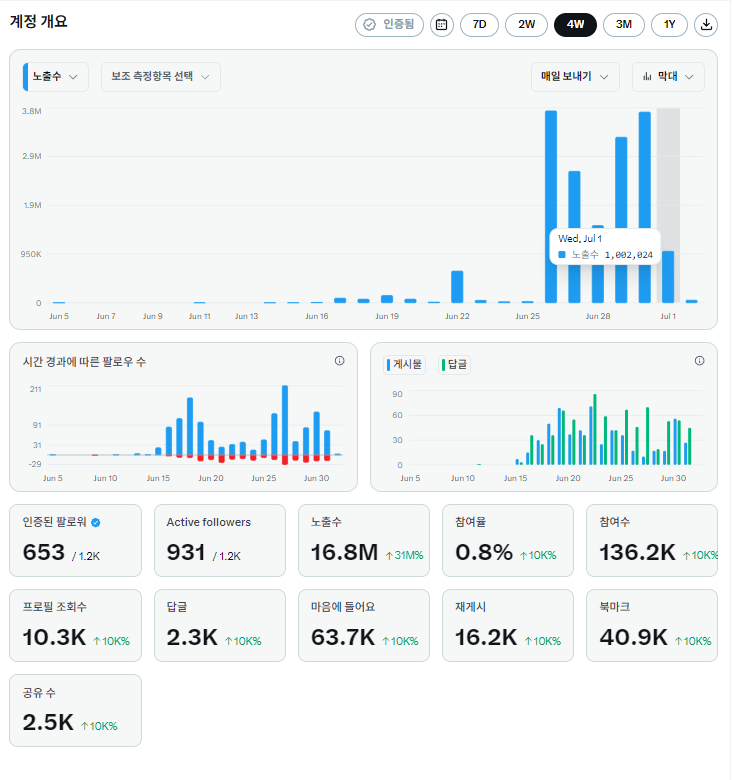Click the 마음에 들어요 63.7K card
The width and height of the screenshot is (734, 780).
click(x=365, y=627)
